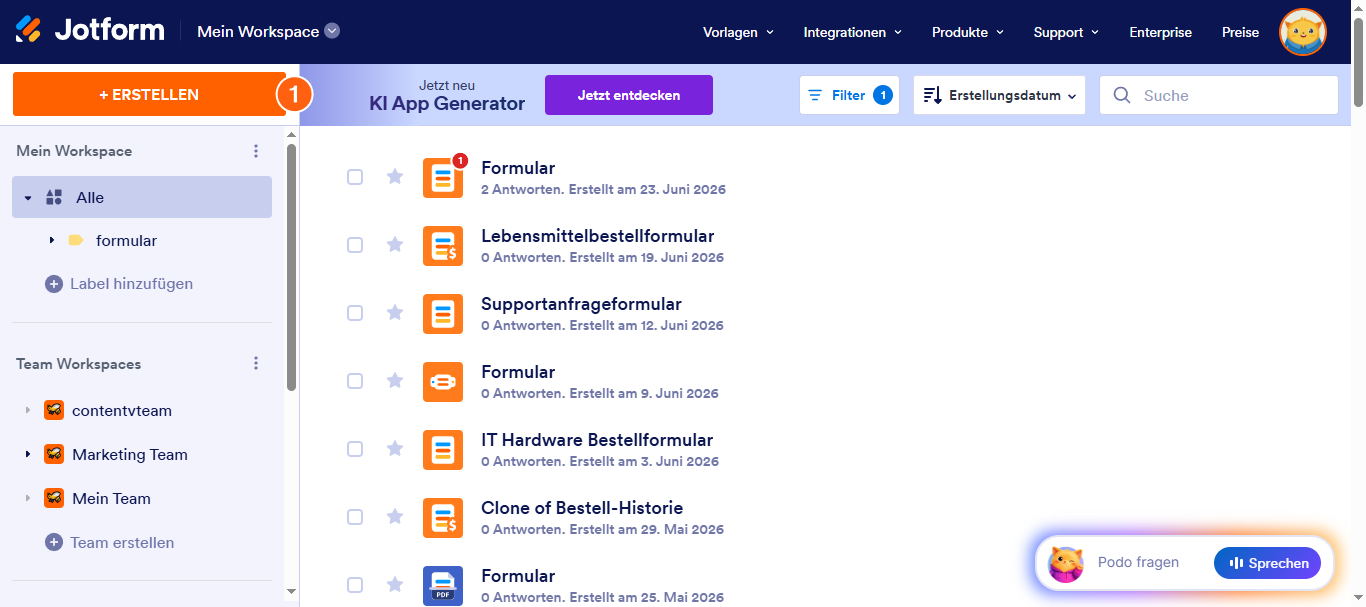1366x607 pixels.
Task: Click the Mein Team icon
Action: (x=54, y=499)
